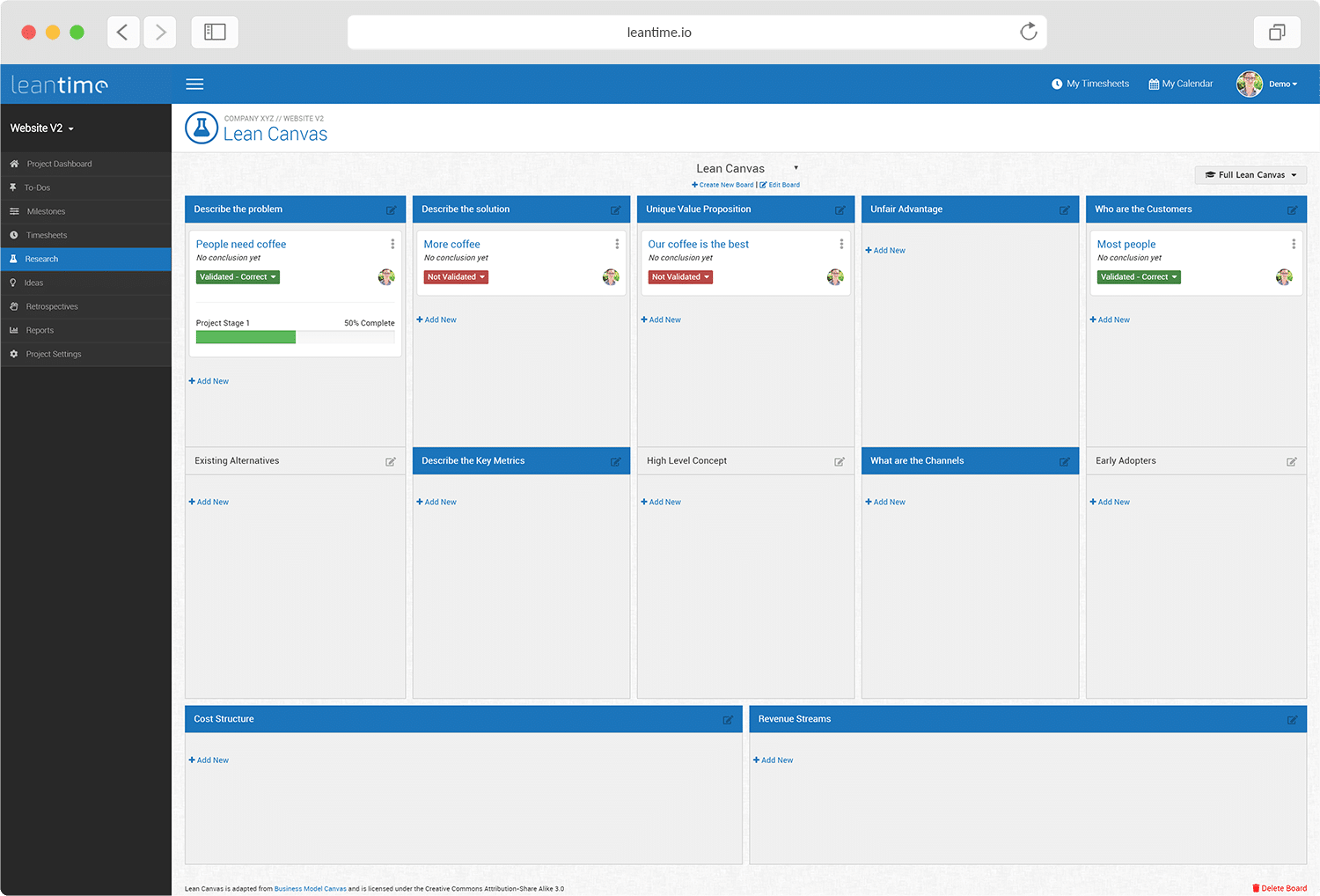Edit the Revenue Streams box
Image resolution: width=1320 pixels, height=896 pixels.
(1292, 720)
